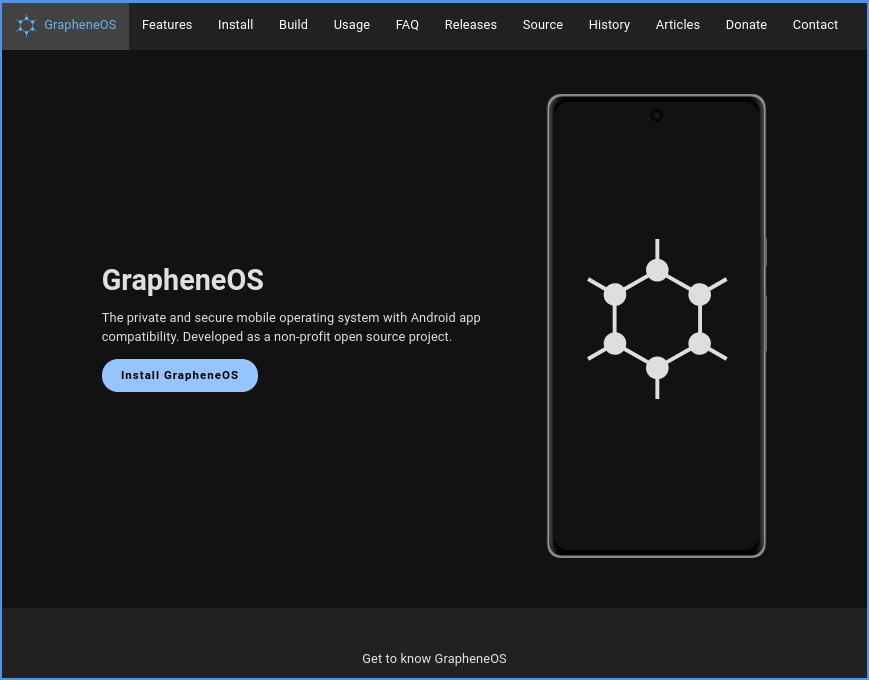Navigate to the Usage page
Screen dimensions: 869x680
[x=351, y=25]
